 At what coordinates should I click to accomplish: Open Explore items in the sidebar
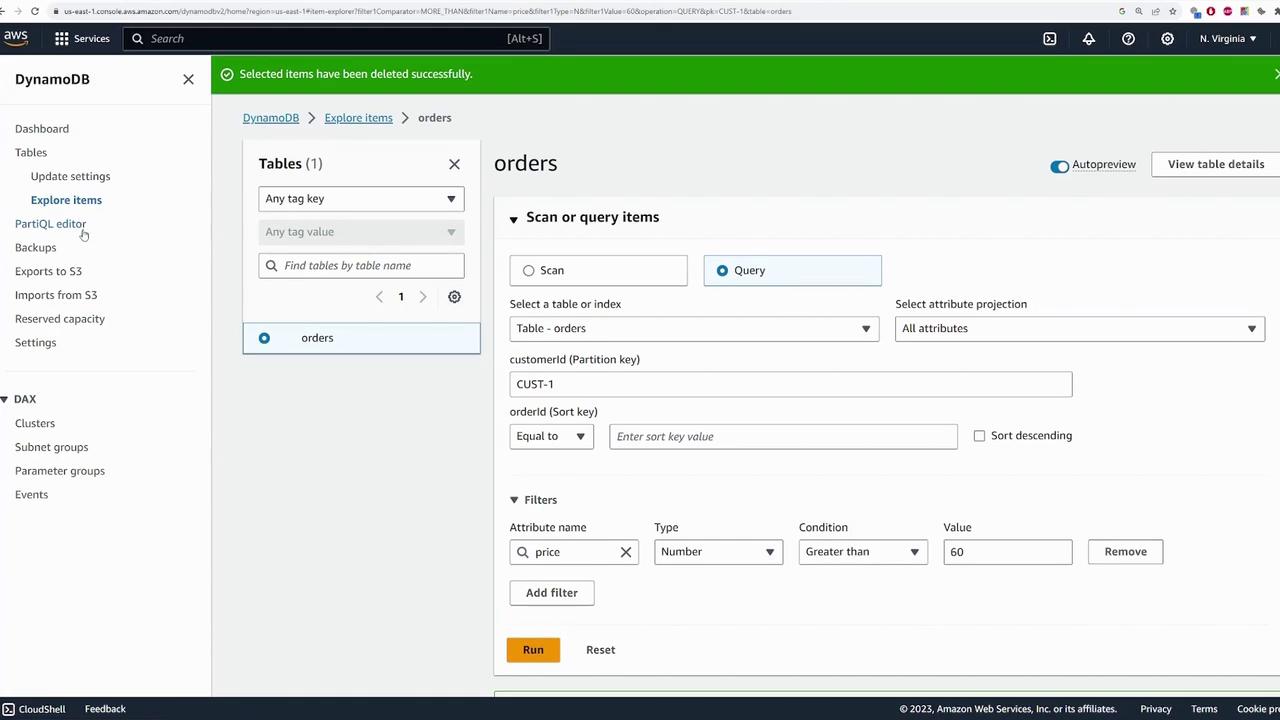(66, 200)
